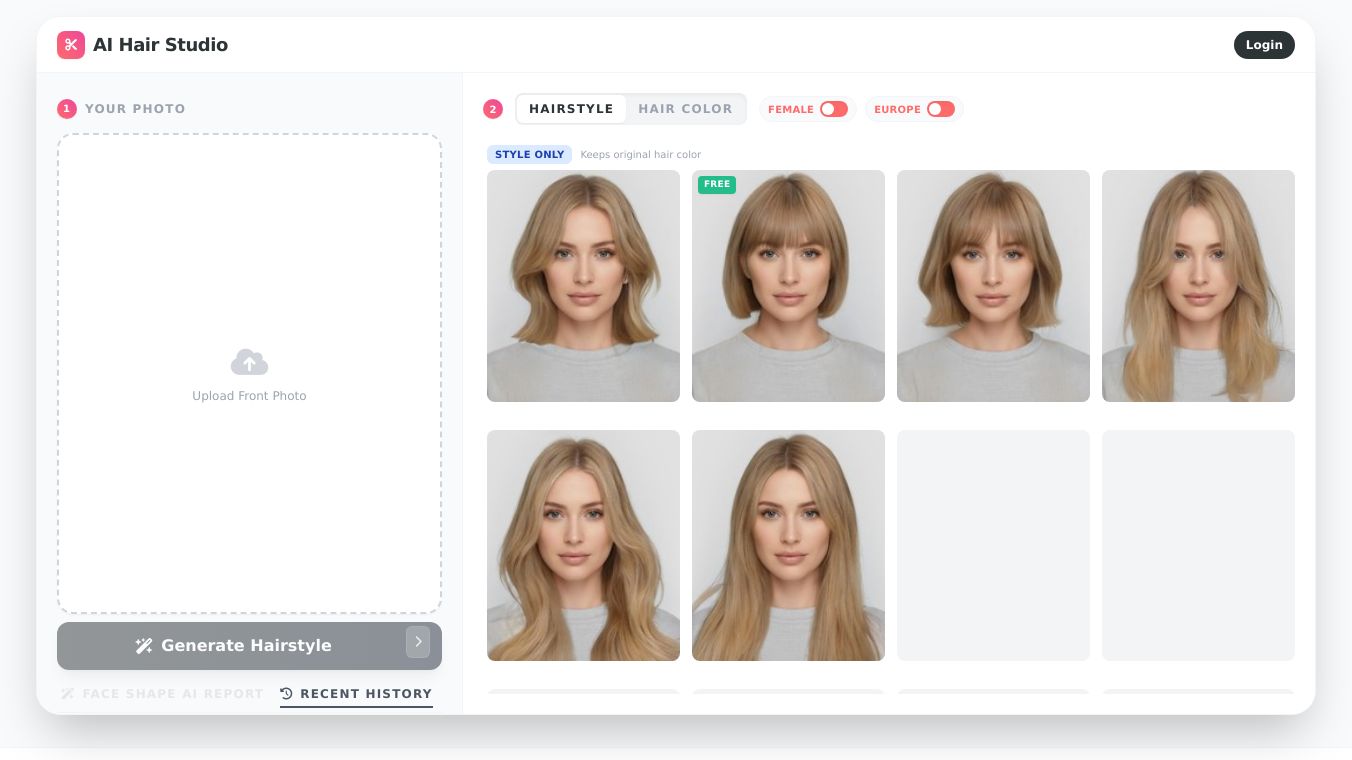Select the HAIRSTYLE tab
The image size is (1352, 760).
click(x=571, y=109)
